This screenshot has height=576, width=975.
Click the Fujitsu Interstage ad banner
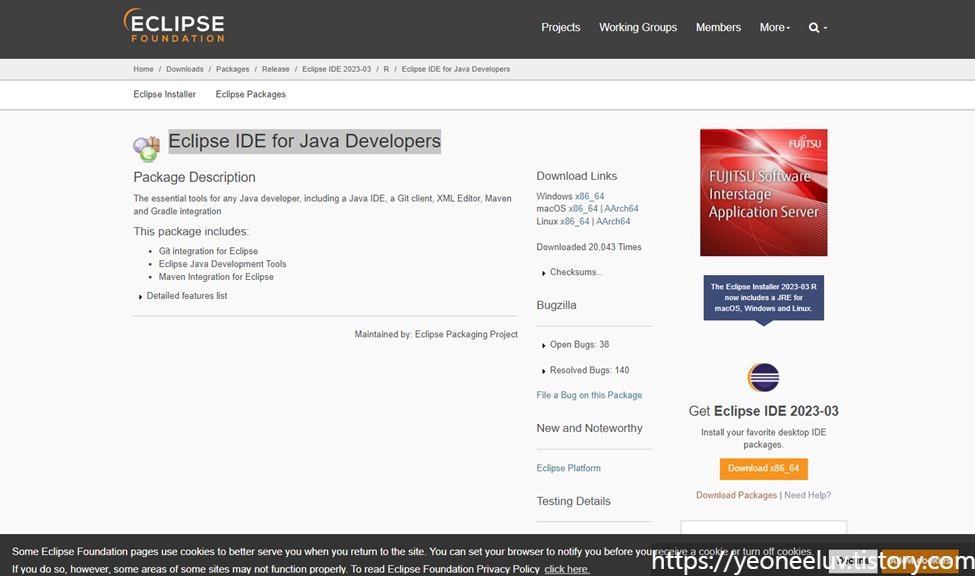764,192
